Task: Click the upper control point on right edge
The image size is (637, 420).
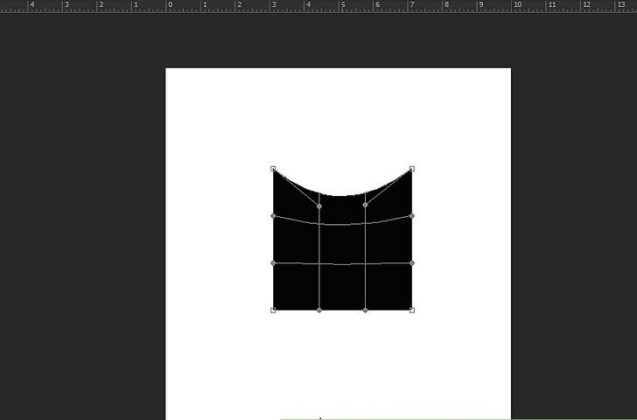Action: [412, 215]
